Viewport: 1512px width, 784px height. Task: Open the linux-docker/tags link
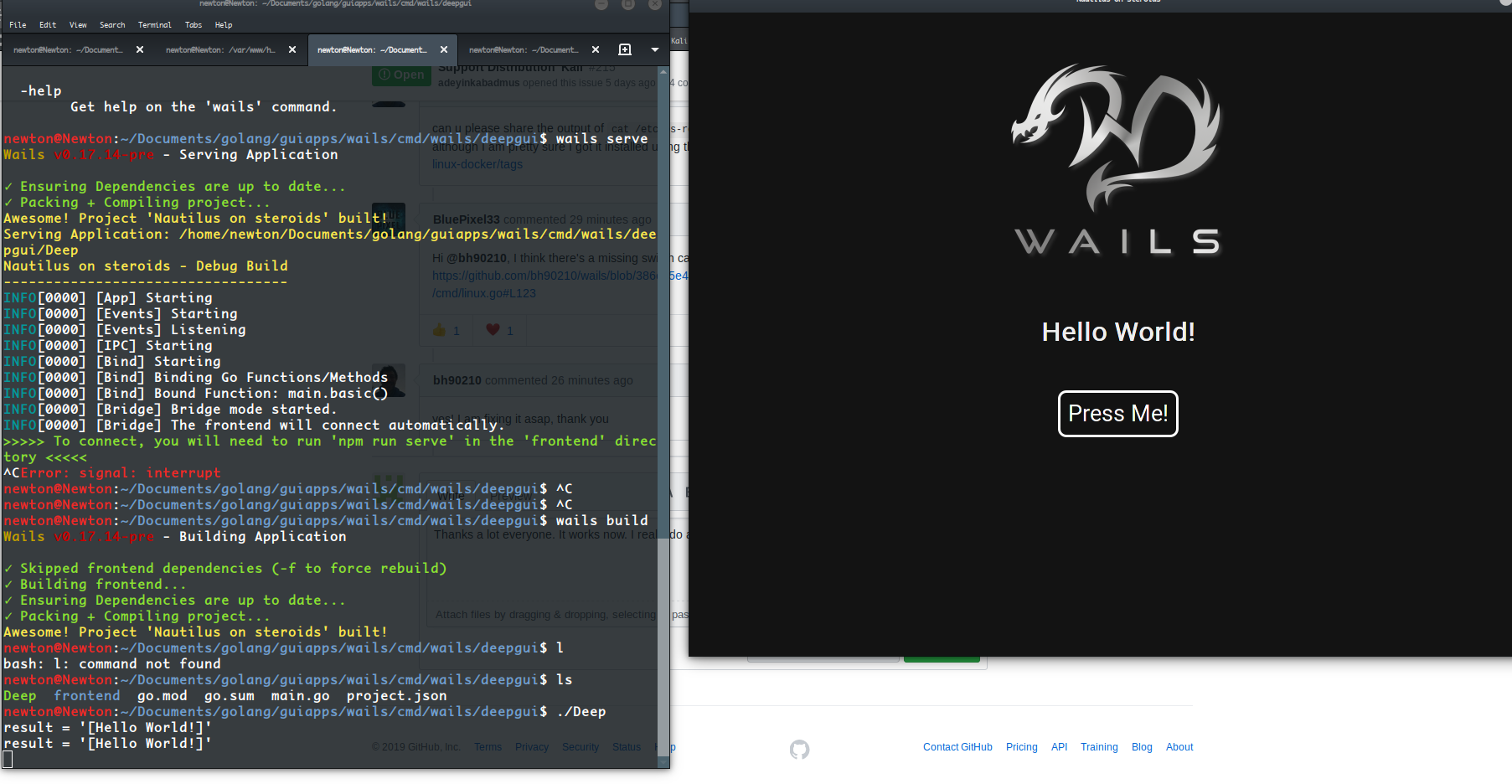[477, 163]
